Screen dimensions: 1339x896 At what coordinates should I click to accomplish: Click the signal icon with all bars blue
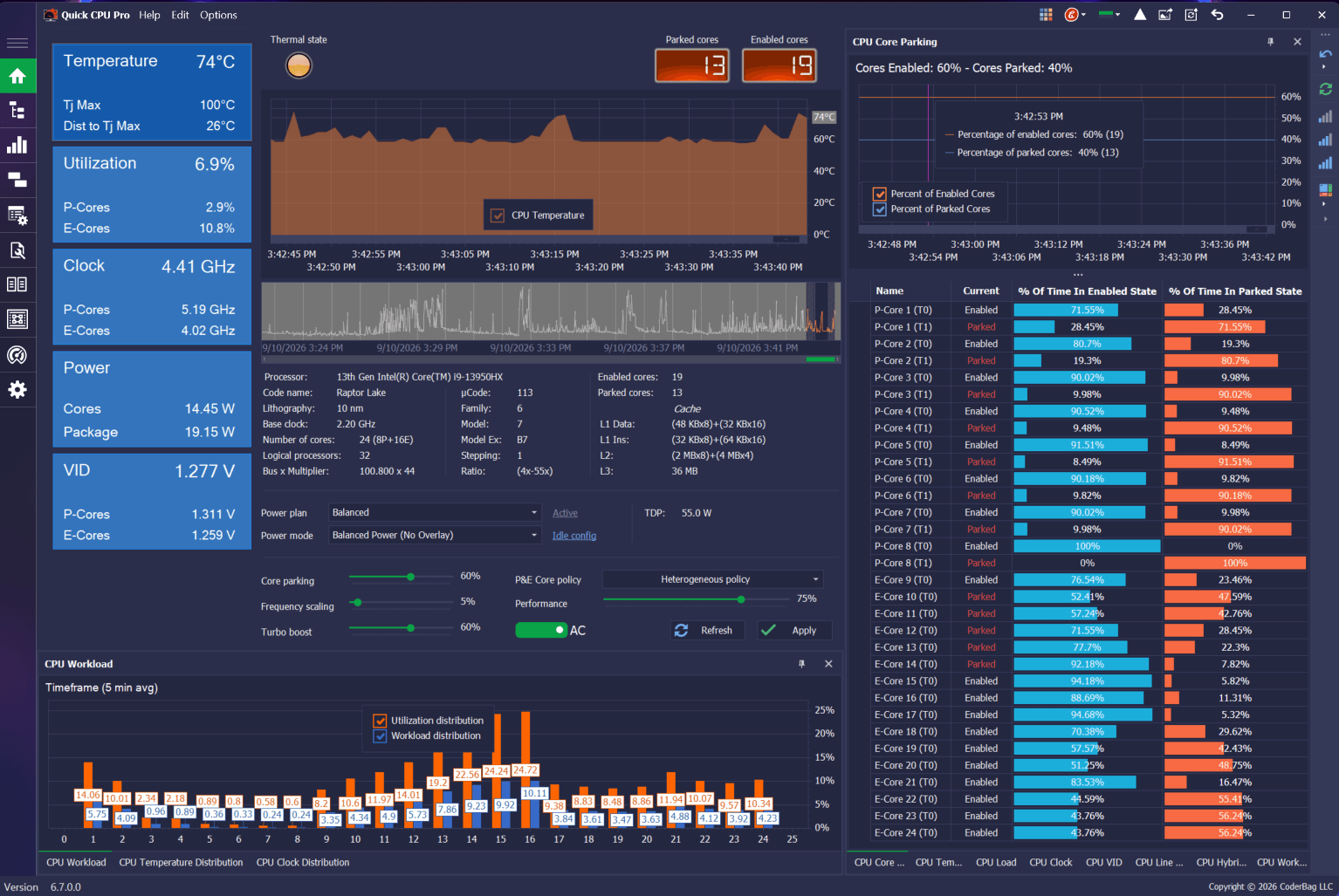[1325, 163]
